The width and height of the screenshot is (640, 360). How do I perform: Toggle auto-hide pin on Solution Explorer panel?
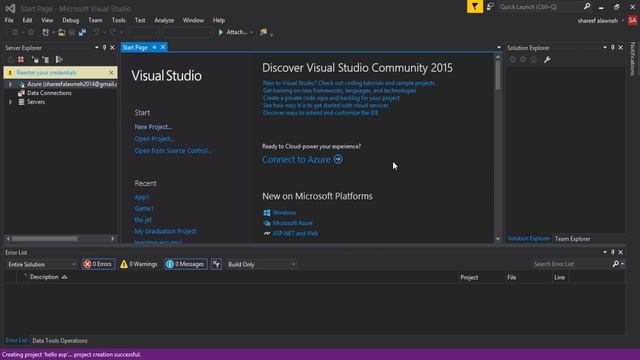point(613,48)
